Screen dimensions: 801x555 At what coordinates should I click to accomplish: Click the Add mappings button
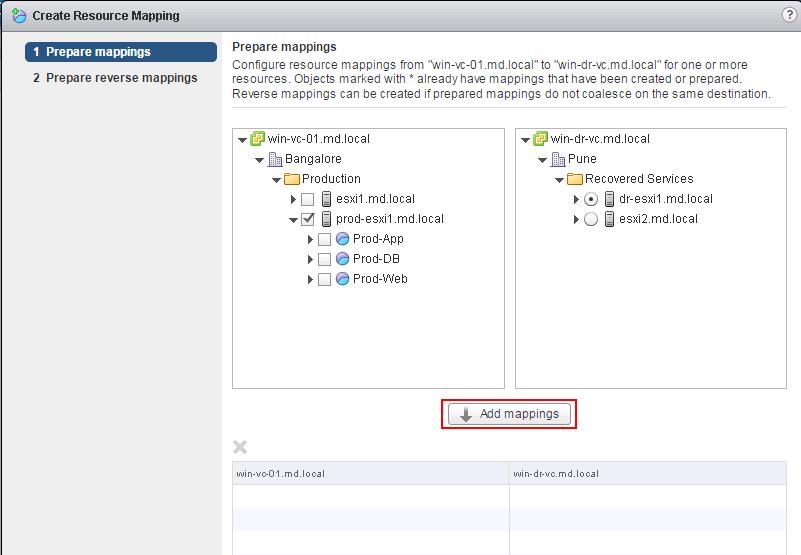[509, 414]
